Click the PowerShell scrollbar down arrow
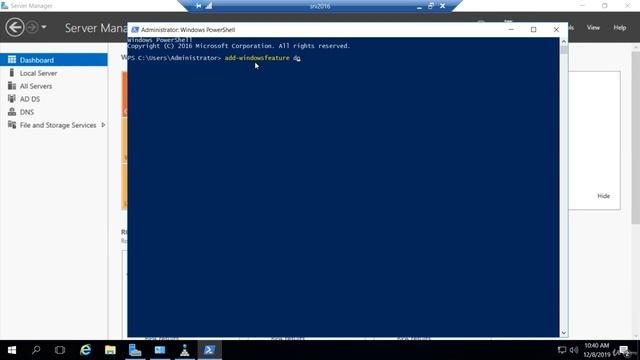640x360 pixels. [x=564, y=333]
